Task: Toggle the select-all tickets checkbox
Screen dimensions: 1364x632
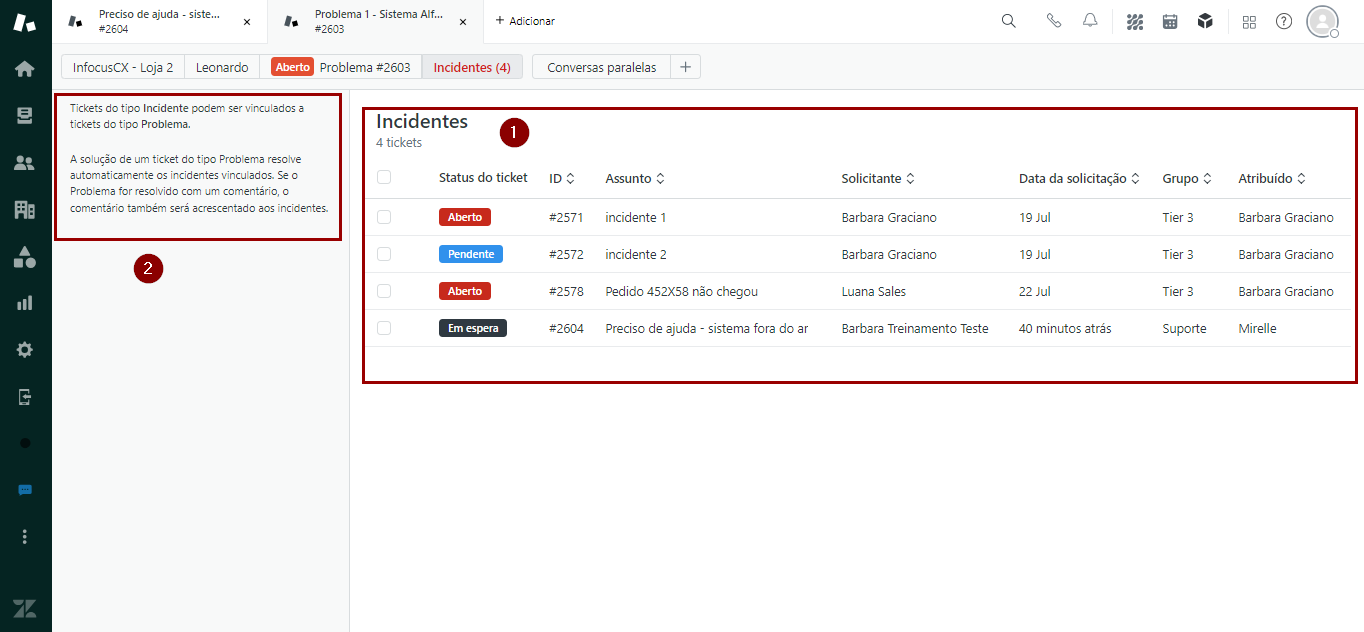Action: coord(384,178)
